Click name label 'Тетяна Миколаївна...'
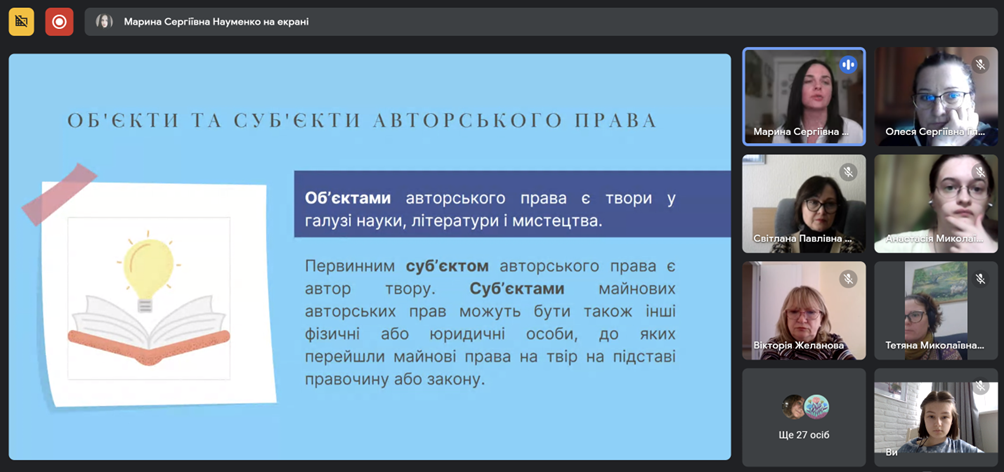This screenshot has width=1004, height=472. [935, 345]
